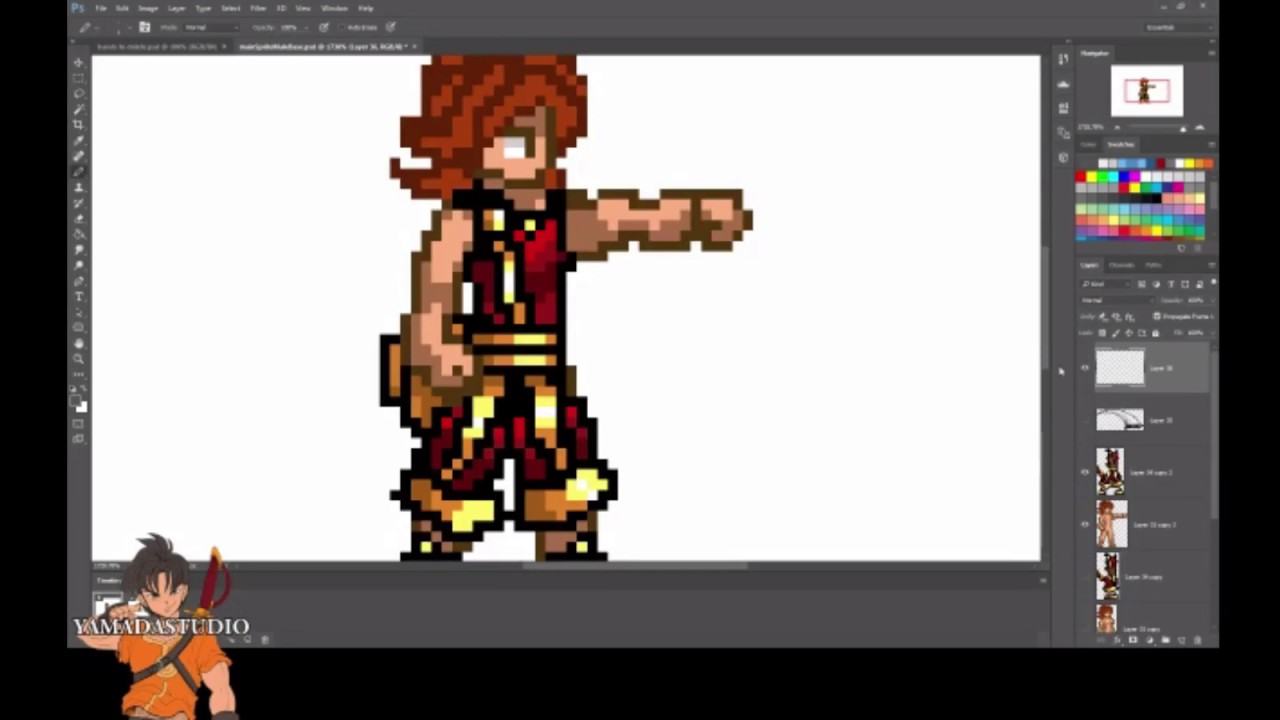This screenshot has width=1280, height=720.
Task: Open the Window menu
Action: [334, 8]
